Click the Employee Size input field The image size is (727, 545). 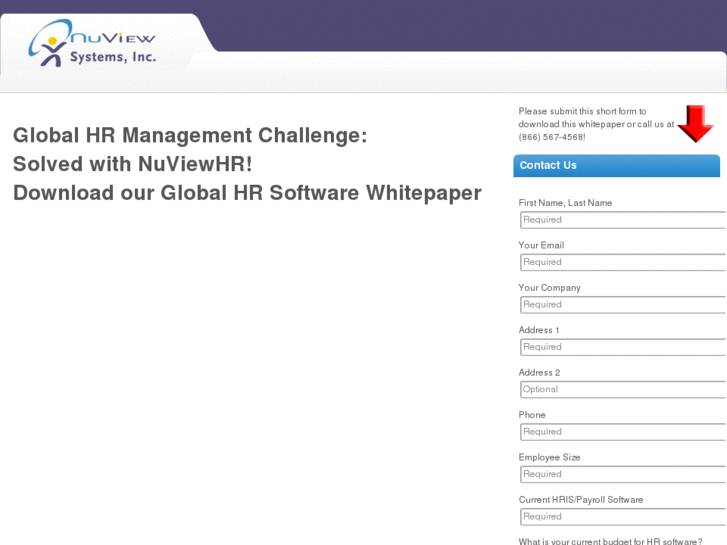click(x=623, y=474)
